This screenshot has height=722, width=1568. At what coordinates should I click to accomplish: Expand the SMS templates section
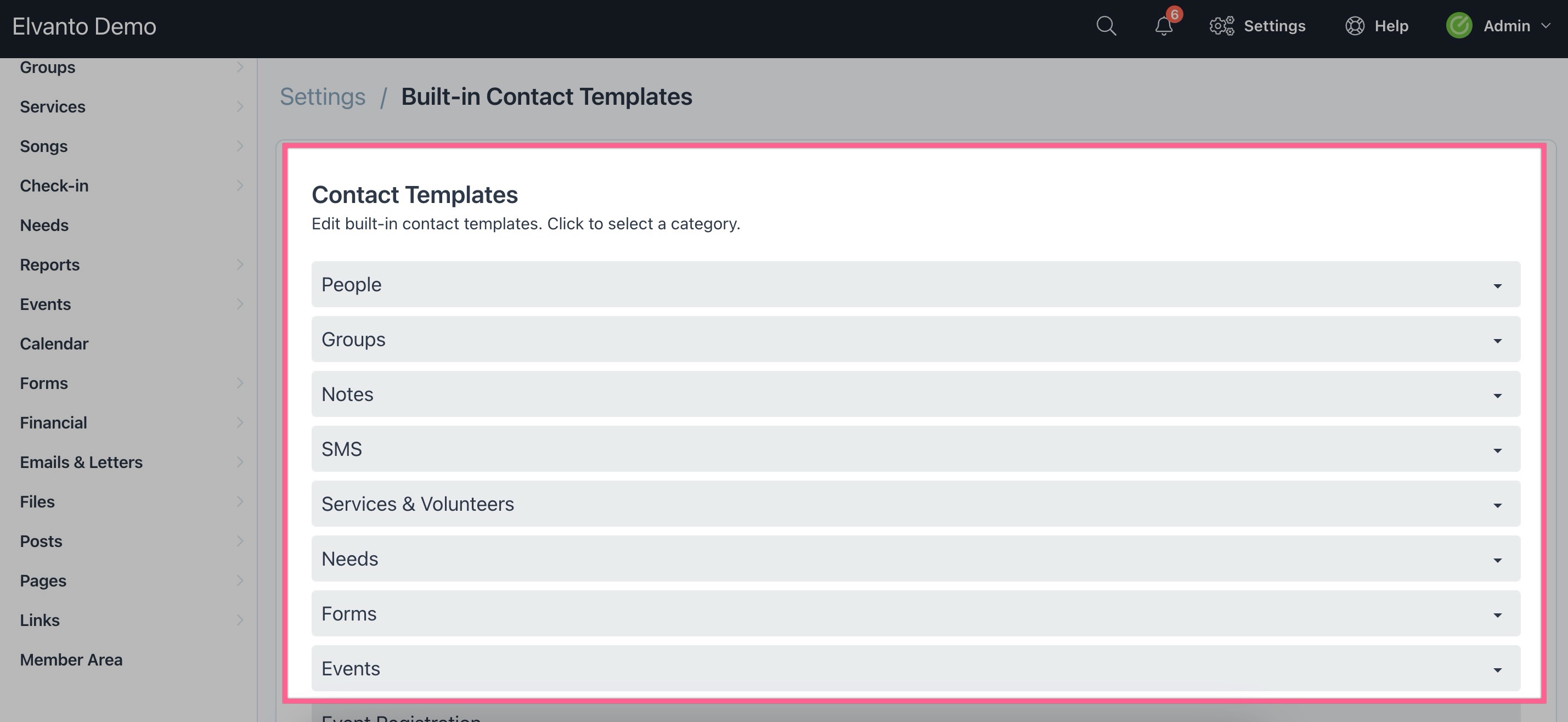(x=914, y=449)
